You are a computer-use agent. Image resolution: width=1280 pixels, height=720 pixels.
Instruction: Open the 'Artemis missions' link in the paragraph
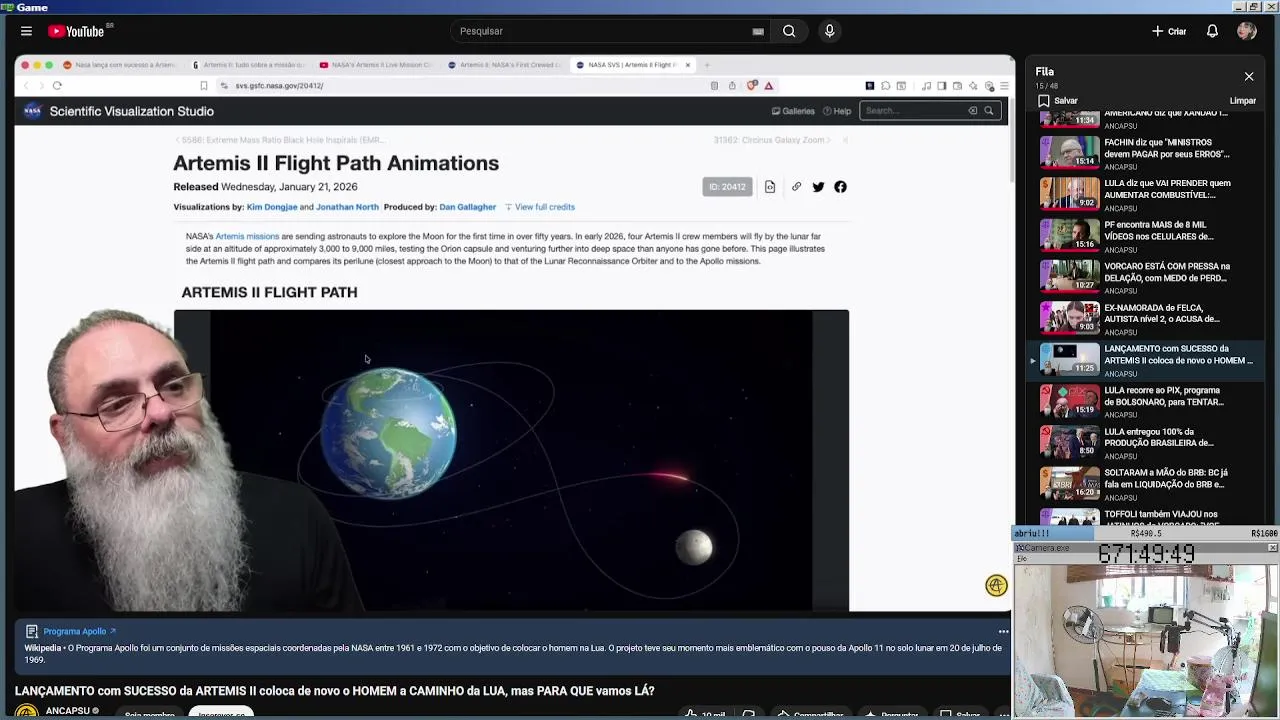[x=247, y=237]
